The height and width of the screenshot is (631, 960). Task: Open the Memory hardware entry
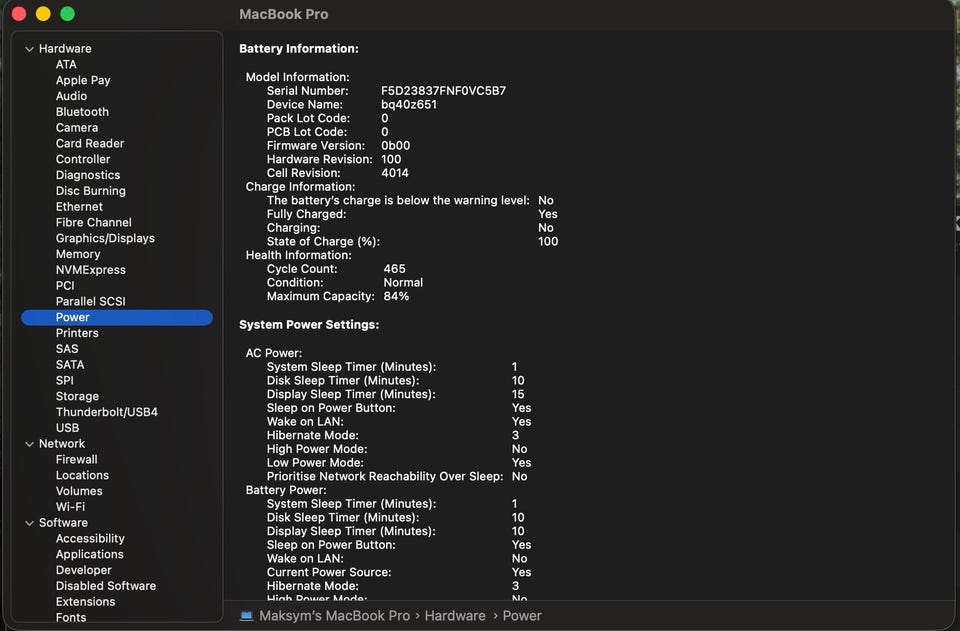[x=78, y=254]
